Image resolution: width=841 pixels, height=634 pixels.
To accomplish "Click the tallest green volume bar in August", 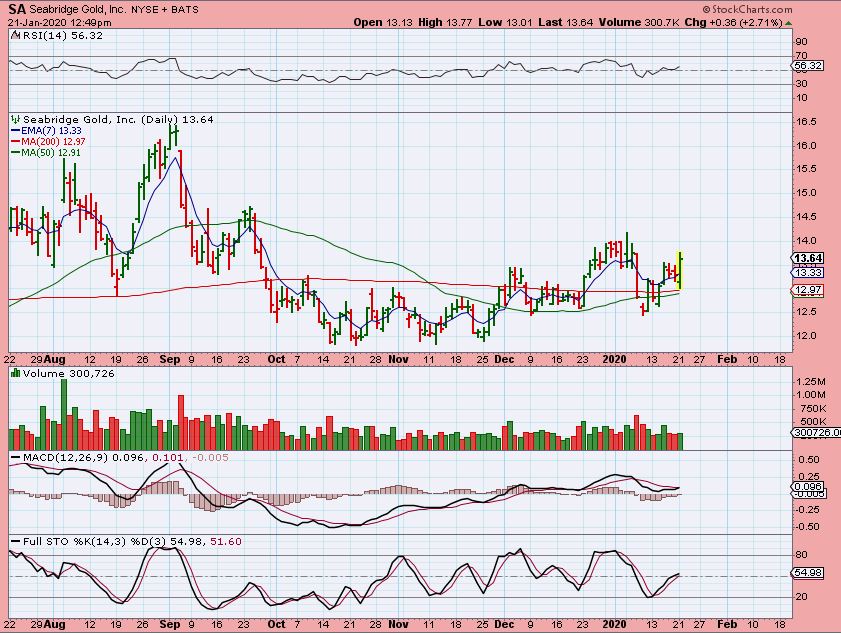I will [64, 414].
